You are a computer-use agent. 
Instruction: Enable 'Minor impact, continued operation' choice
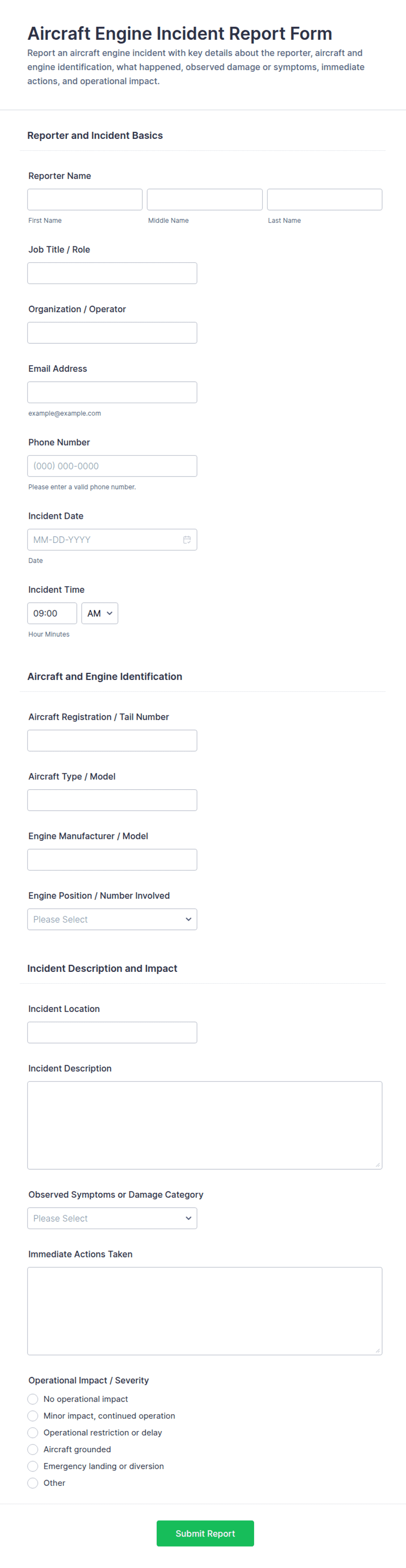tap(33, 1416)
